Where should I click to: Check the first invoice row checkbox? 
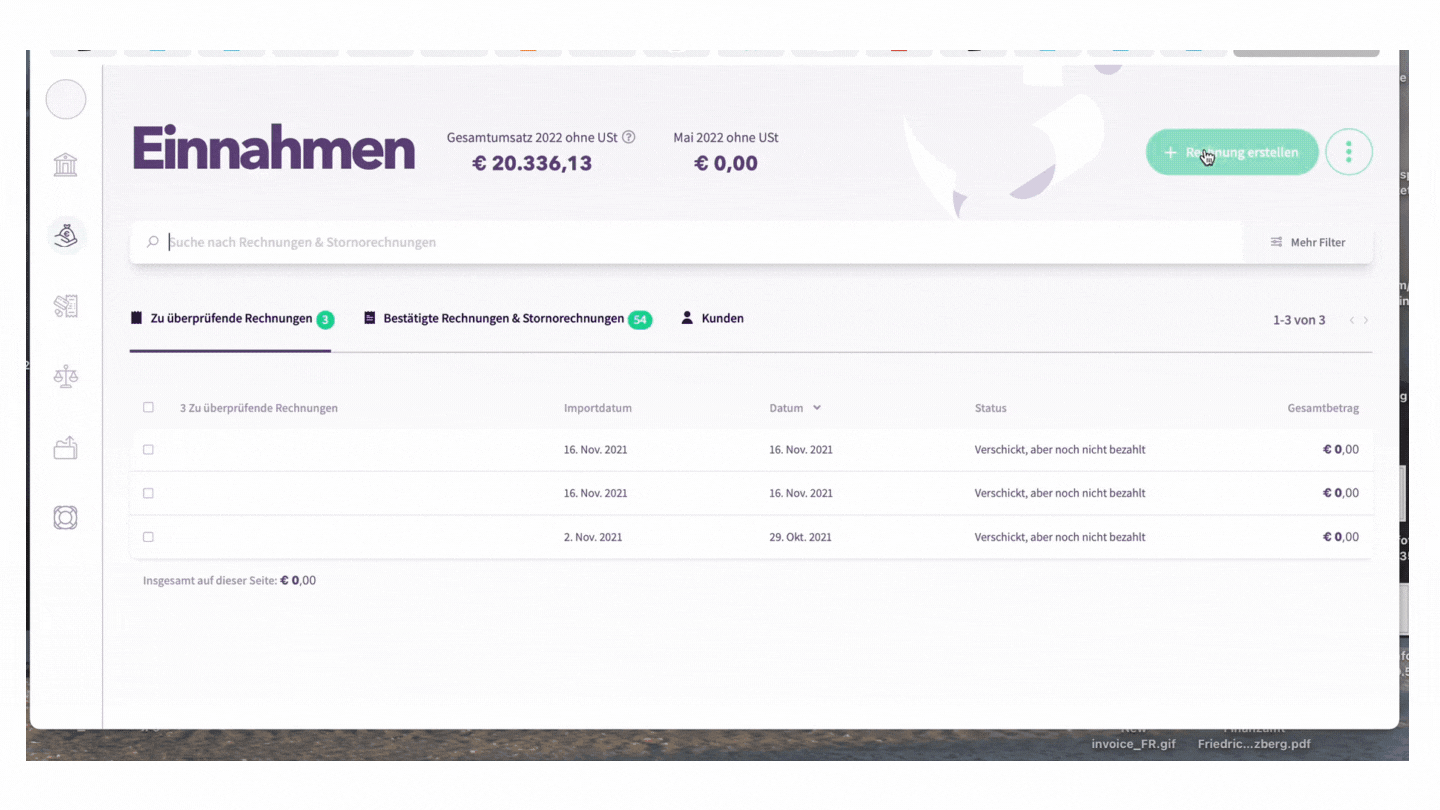(148, 450)
